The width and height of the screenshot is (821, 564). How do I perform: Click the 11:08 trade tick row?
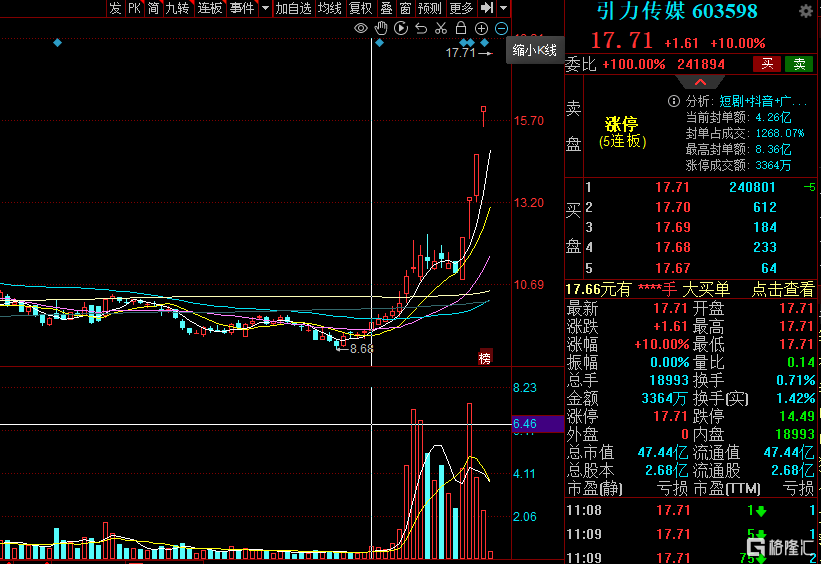tap(690, 510)
